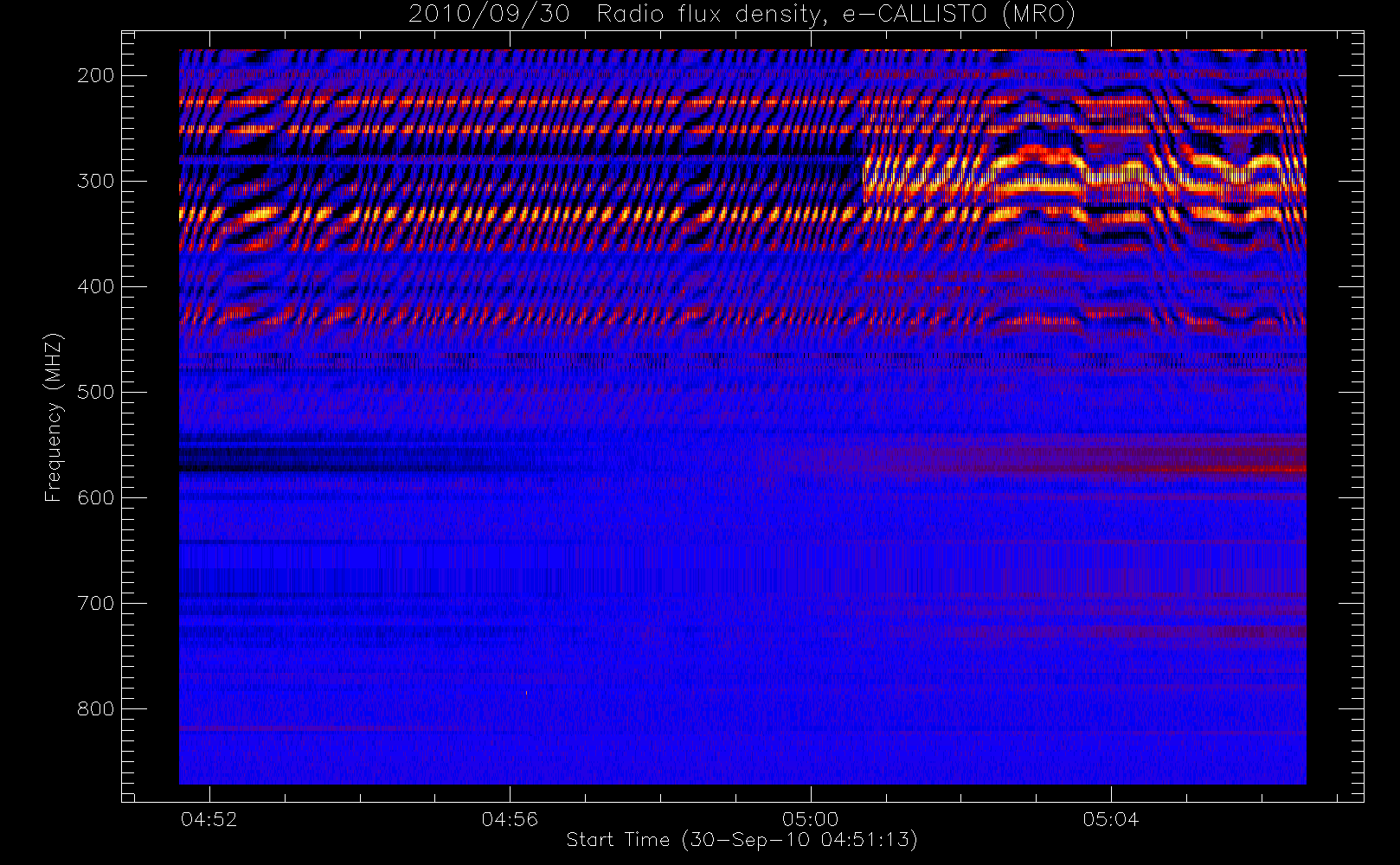Viewport: 1400px width, 865px height.
Task: Click the 05:04 time tick label
Action: pos(1111,818)
